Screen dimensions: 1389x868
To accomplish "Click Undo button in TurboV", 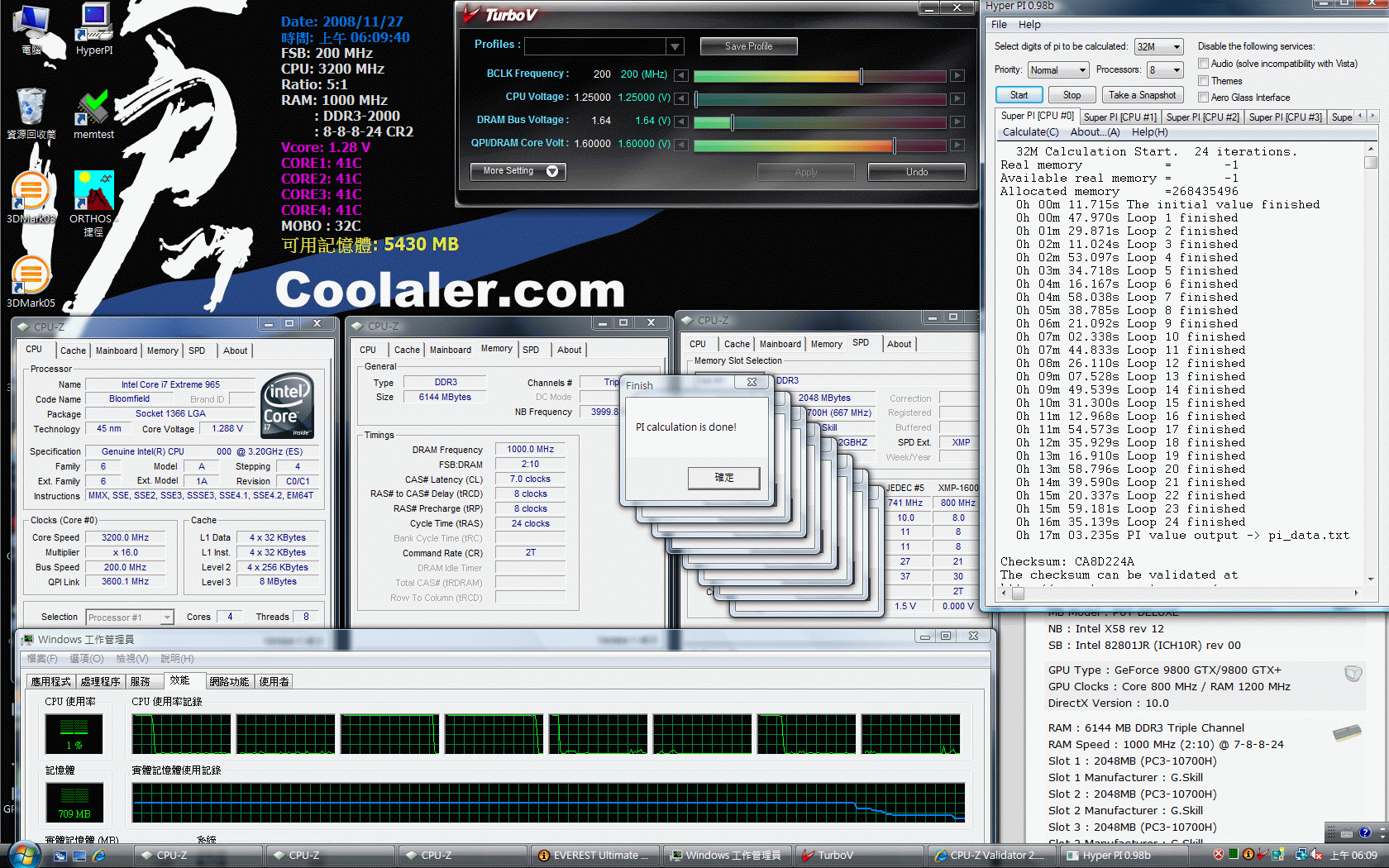I will 917,172.
